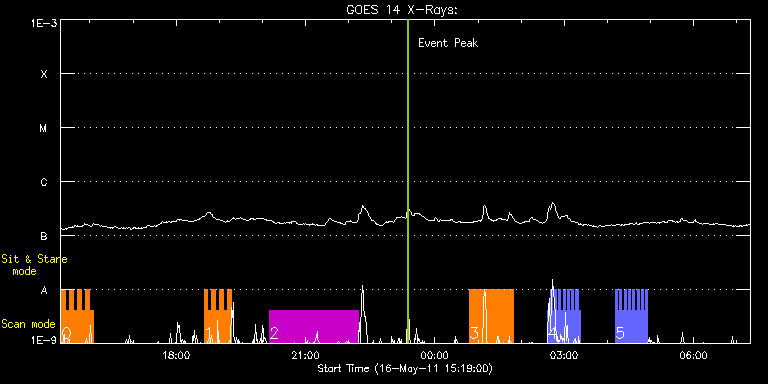Click the GOES 14 X-Rays title
The height and width of the screenshot is (384, 768).
tap(402, 10)
